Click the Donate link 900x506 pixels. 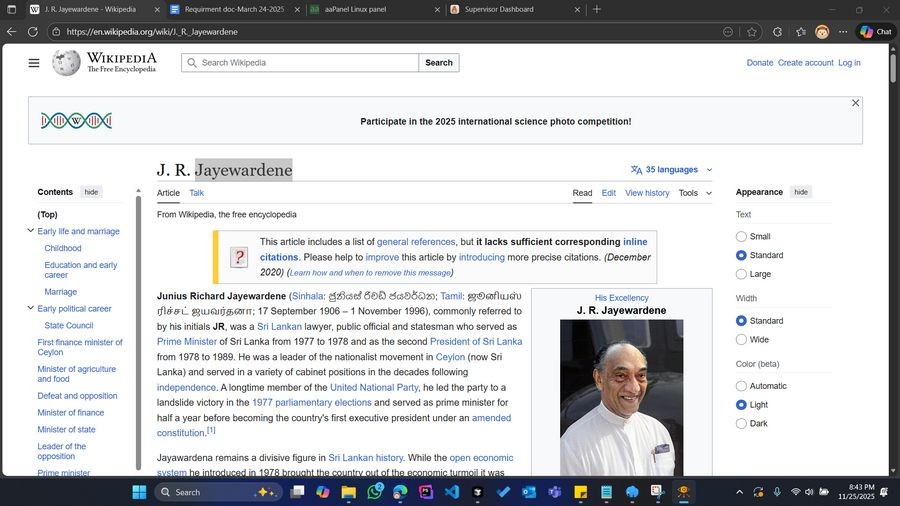coord(759,63)
